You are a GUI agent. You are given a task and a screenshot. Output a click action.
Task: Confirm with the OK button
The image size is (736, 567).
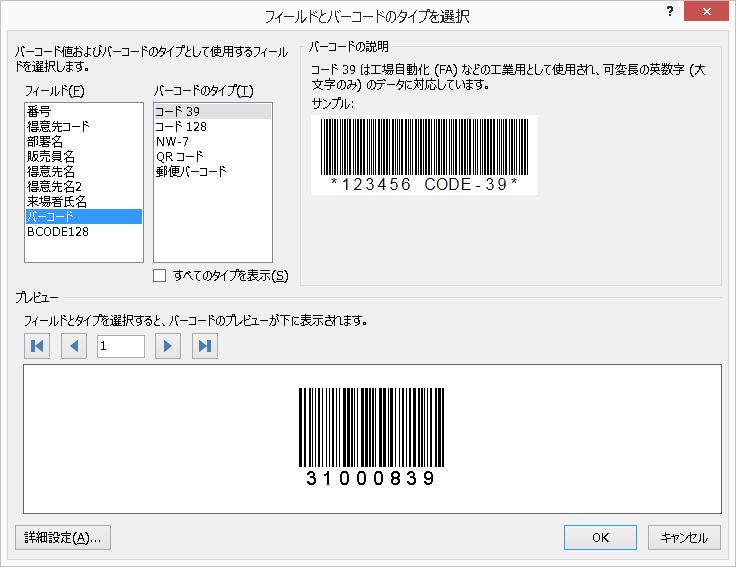tap(600, 537)
